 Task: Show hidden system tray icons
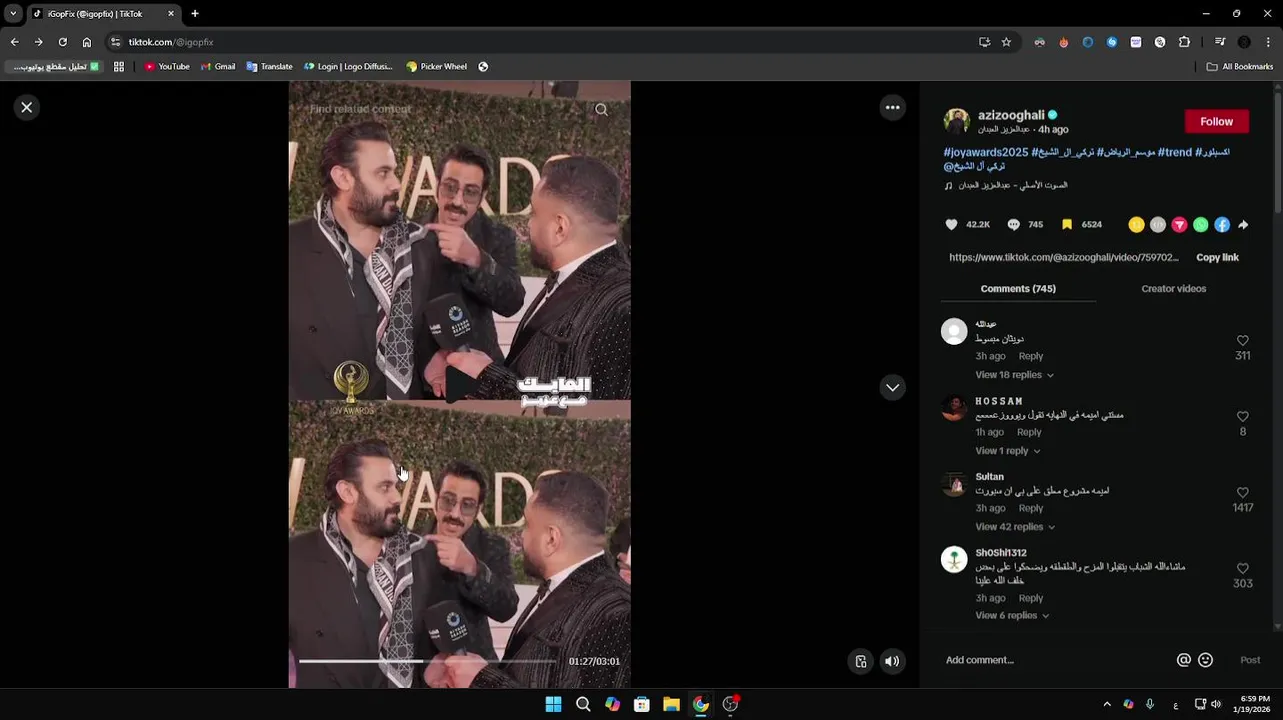pyautogui.click(x=1106, y=704)
